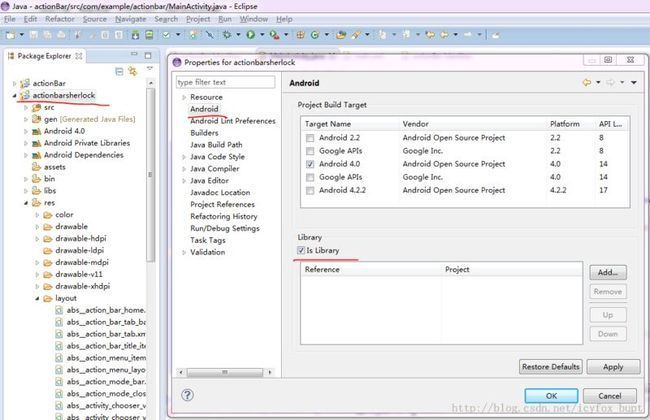Open the File menu

(x=10, y=19)
